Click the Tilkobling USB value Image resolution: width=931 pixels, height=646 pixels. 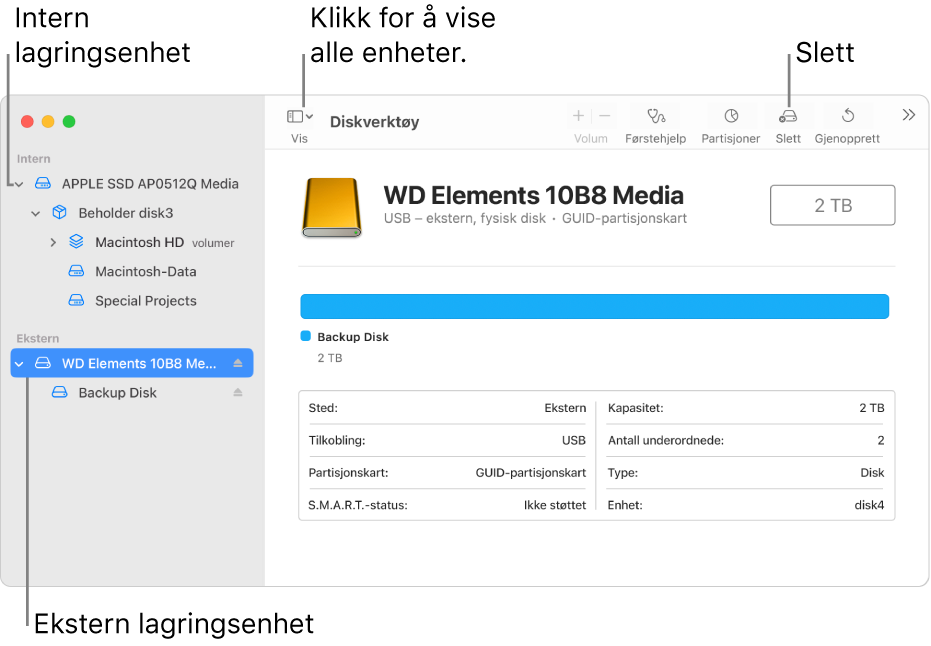tap(574, 441)
